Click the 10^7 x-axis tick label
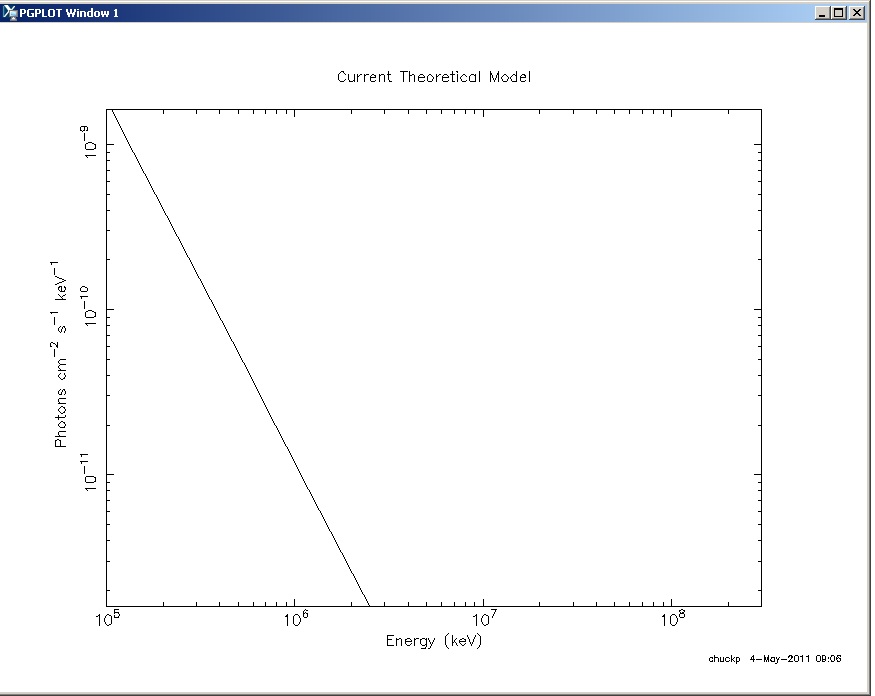 pyautogui.click(x=484, y=618)
